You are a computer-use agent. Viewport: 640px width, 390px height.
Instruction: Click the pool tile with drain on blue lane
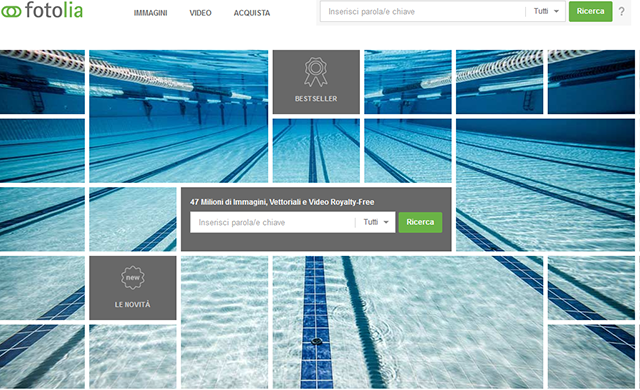(408, 322)
